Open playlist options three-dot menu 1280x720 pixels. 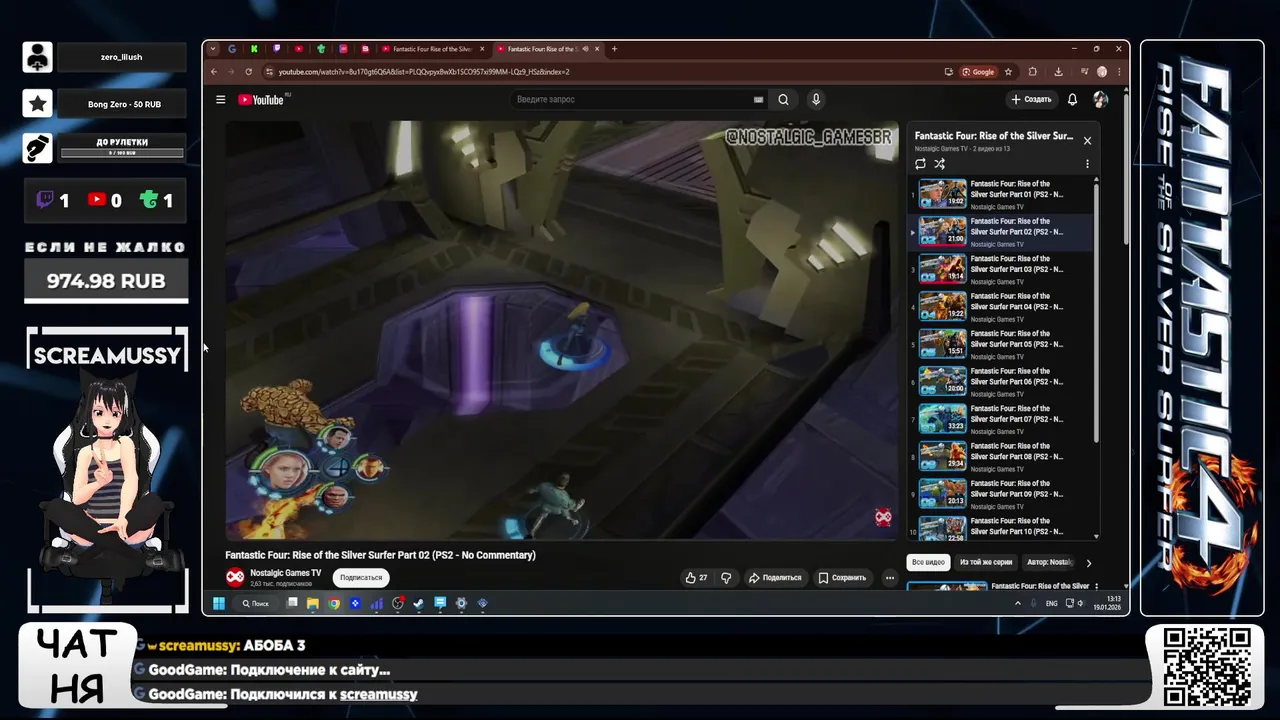1087,164
